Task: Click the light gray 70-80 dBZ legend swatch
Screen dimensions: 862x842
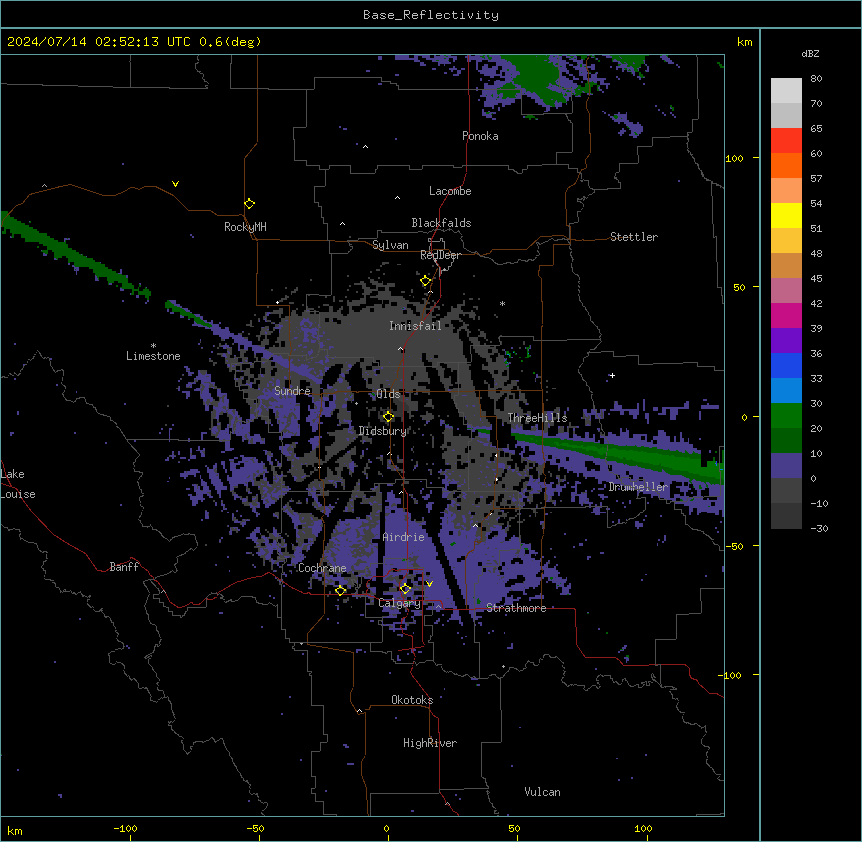Action: pos(786,91)
